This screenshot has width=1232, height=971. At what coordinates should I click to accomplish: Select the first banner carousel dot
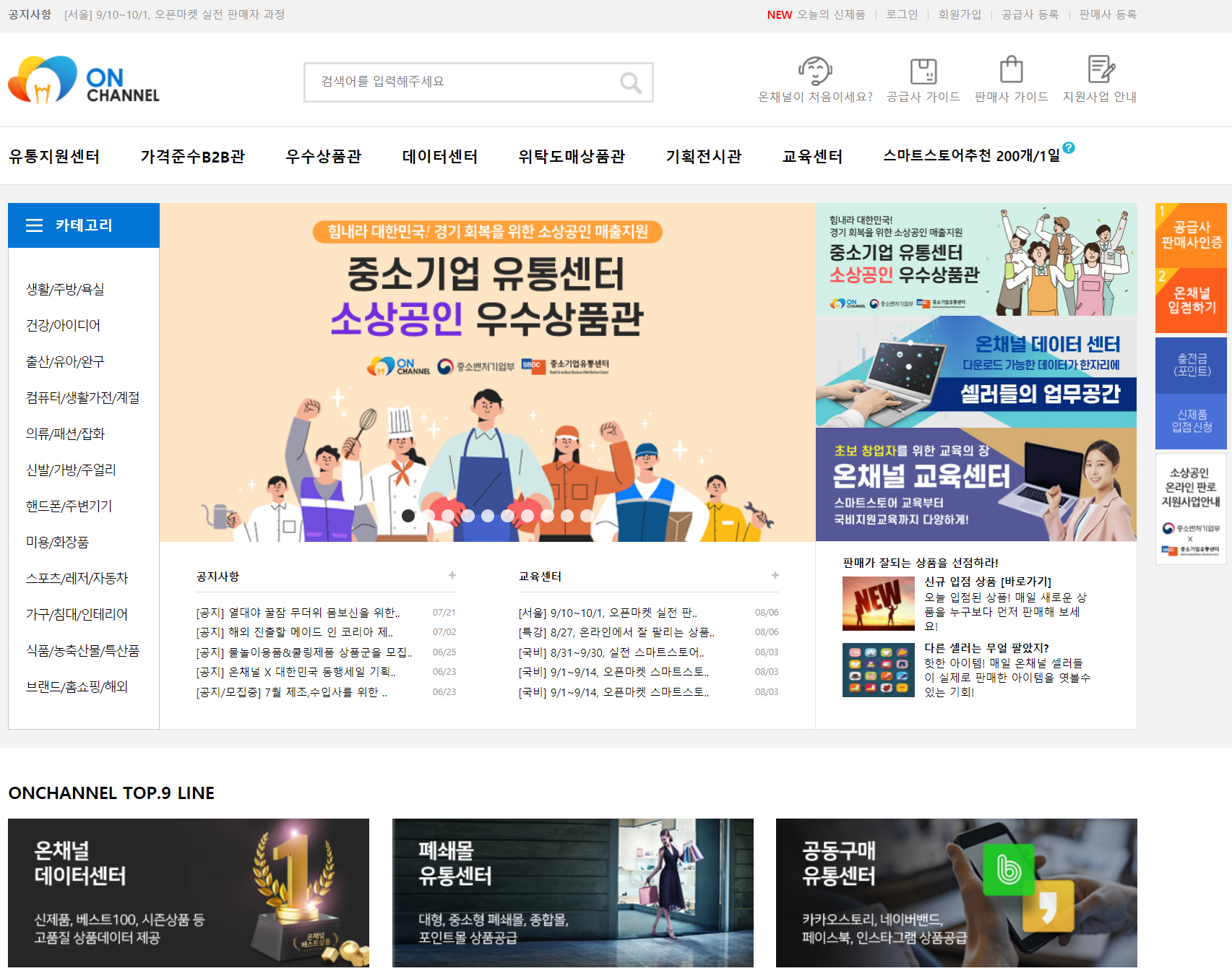(408, 516)
